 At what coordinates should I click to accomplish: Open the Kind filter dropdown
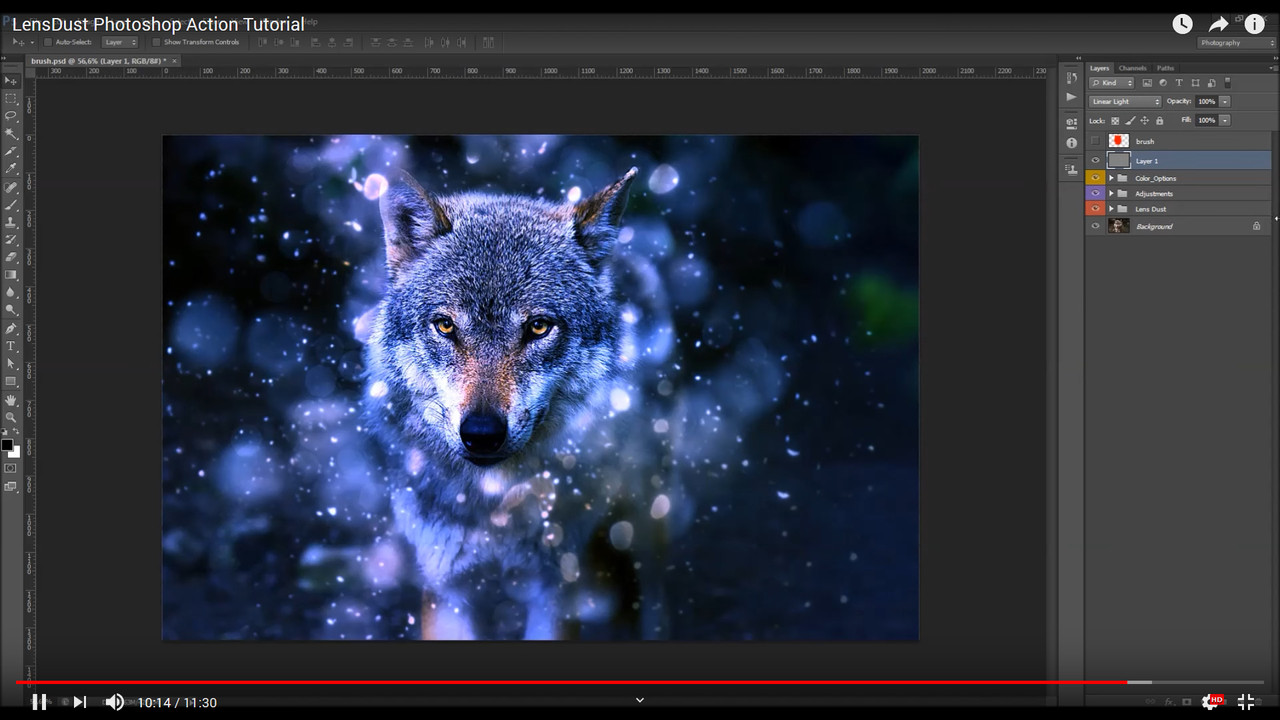(1112, 83)
